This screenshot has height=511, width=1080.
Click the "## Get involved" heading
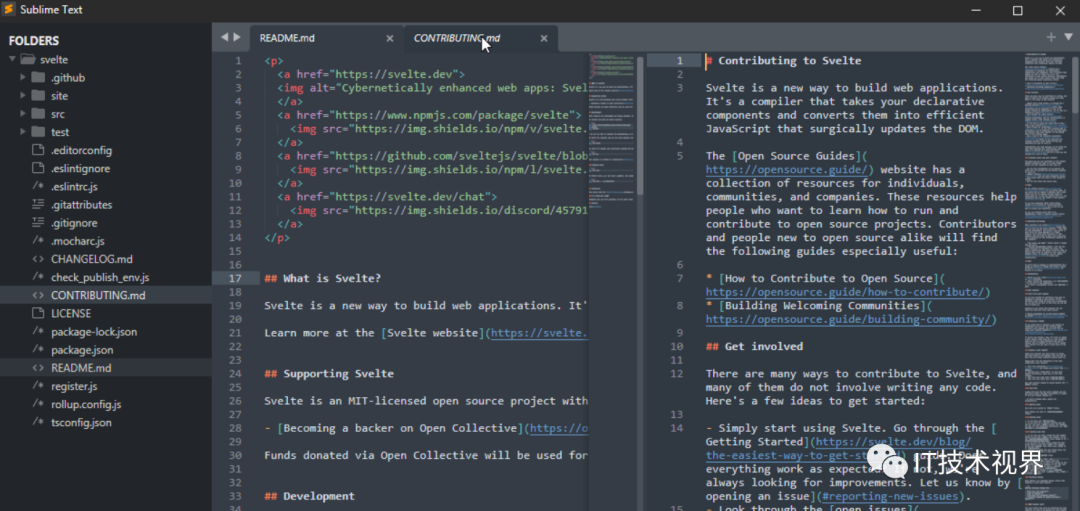754,346
